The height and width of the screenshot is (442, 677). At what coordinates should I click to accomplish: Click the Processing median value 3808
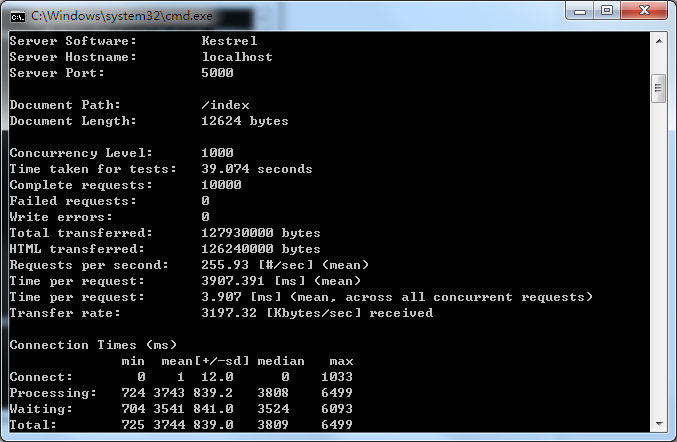[273, 392]
